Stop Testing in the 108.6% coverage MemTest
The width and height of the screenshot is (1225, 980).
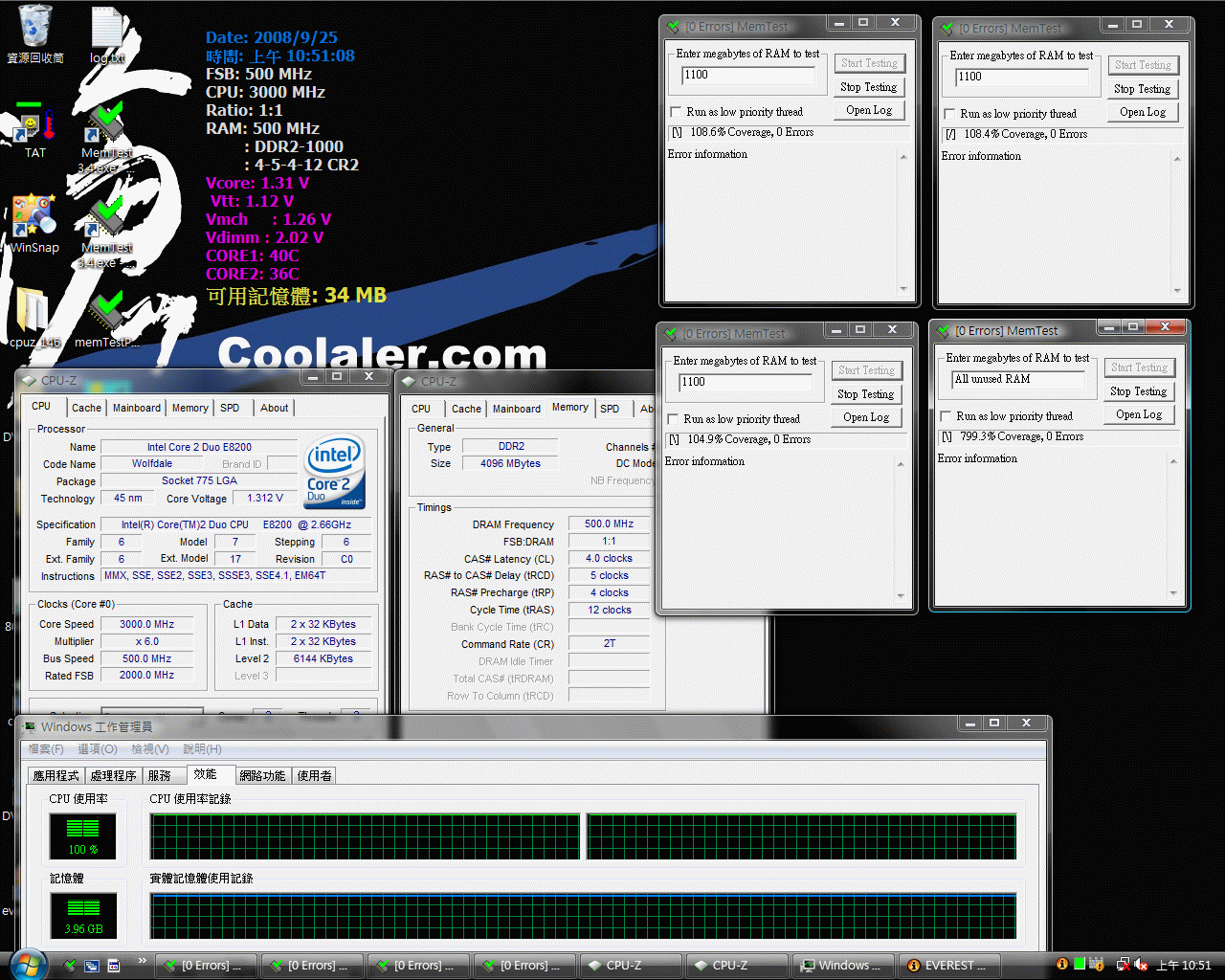[x=869, y=87]
